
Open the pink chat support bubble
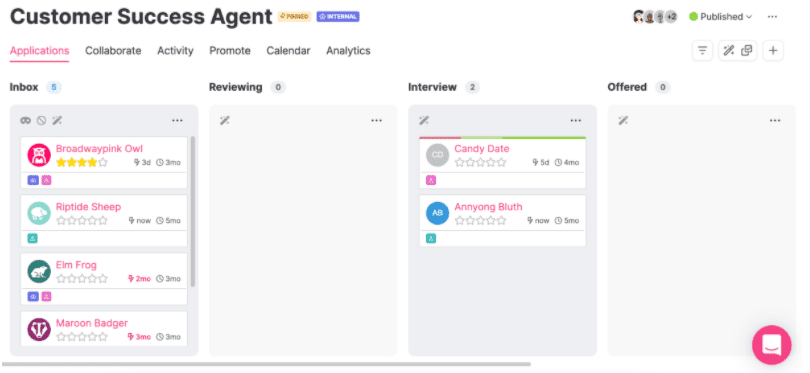[771, 345]
